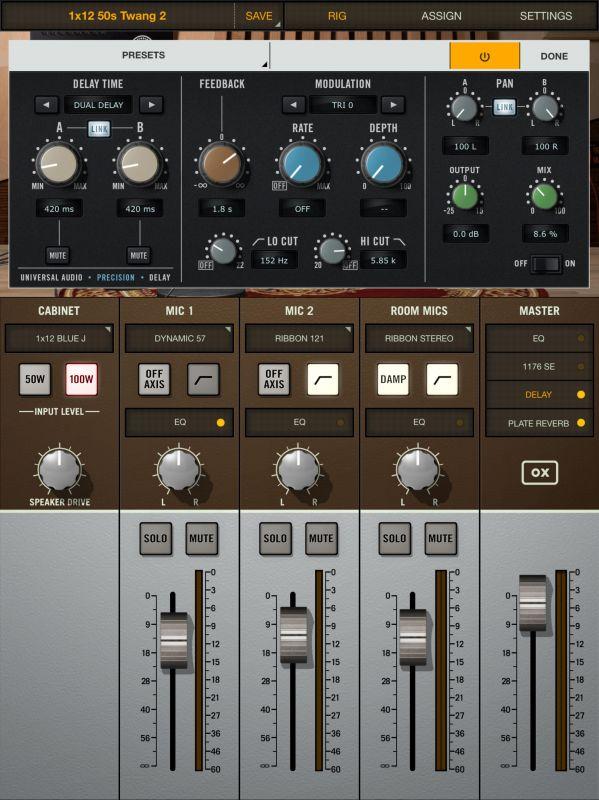Viewport: 599px width, 800px height.
Task: Click the Speaker Drive knob
Action: 60,470
